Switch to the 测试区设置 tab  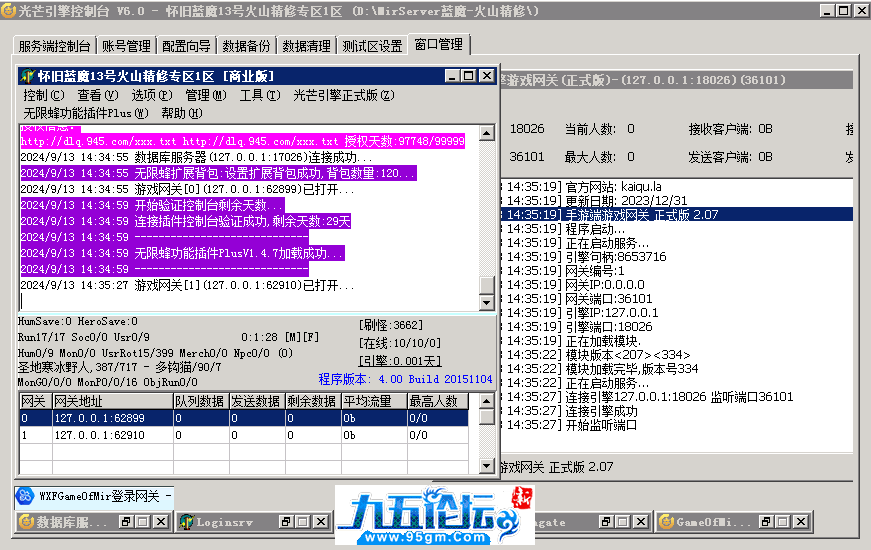[x=372, y=46]
